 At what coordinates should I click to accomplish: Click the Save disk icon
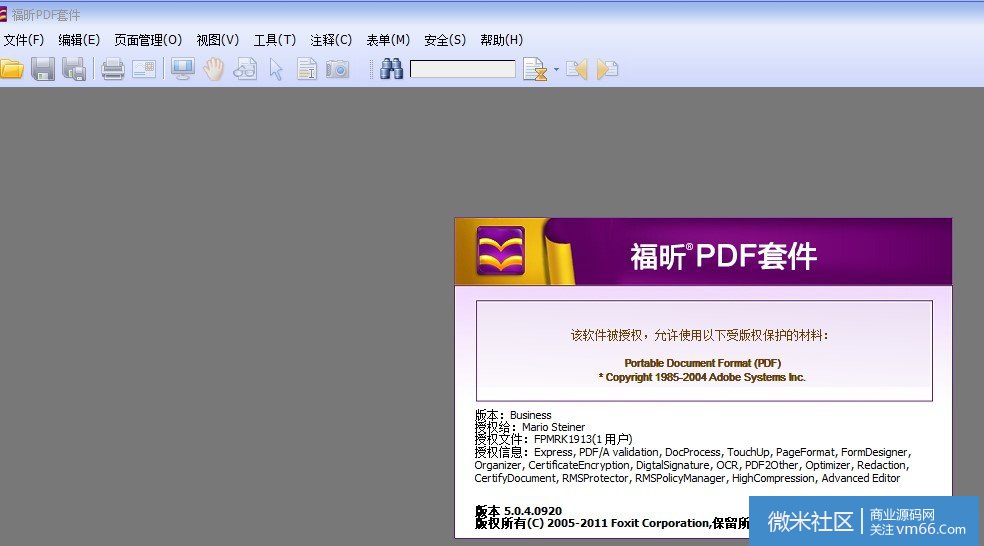pyautogui.click(x=43, y=69)
